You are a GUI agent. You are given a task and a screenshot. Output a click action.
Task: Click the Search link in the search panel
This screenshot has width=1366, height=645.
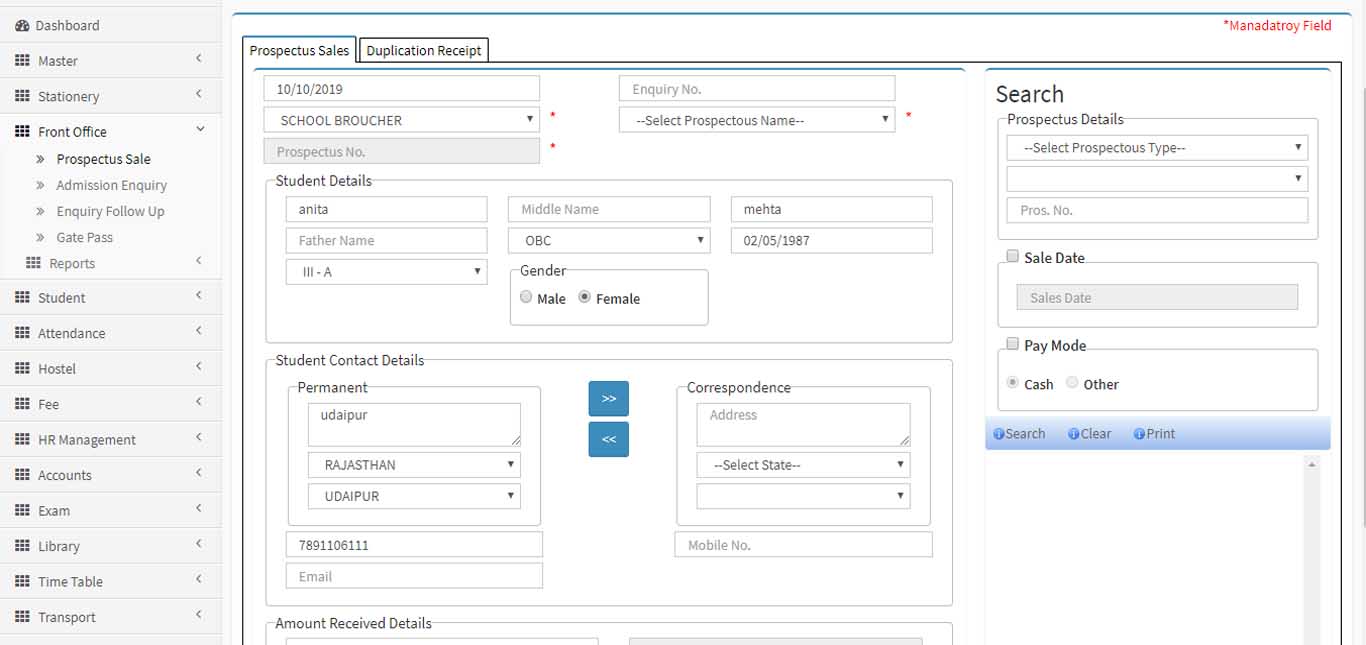(1025, 434)
